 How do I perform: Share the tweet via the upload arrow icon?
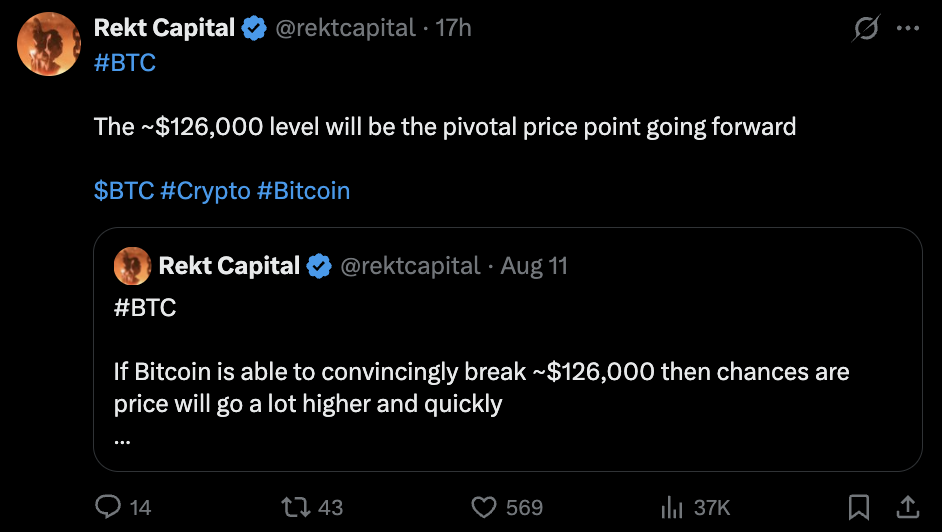(908, 507)
